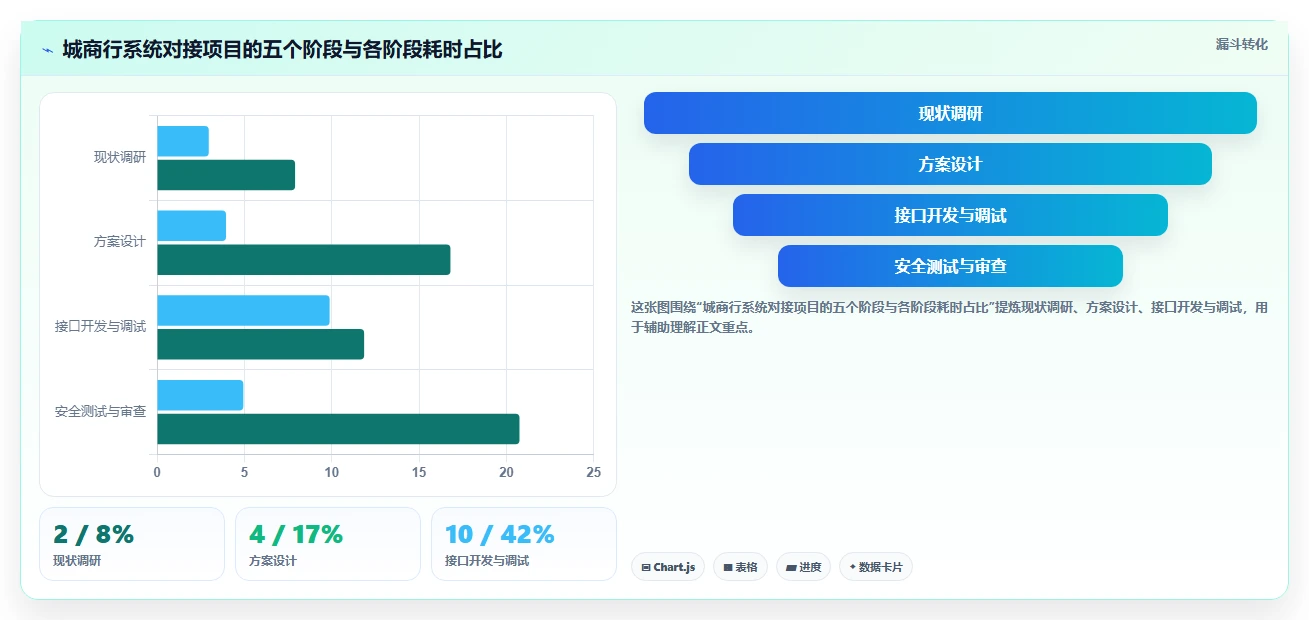This screenshot has width=1309, height=620.
Task: Click the 方案设计 chart axis label
Action: click(120, 242)
